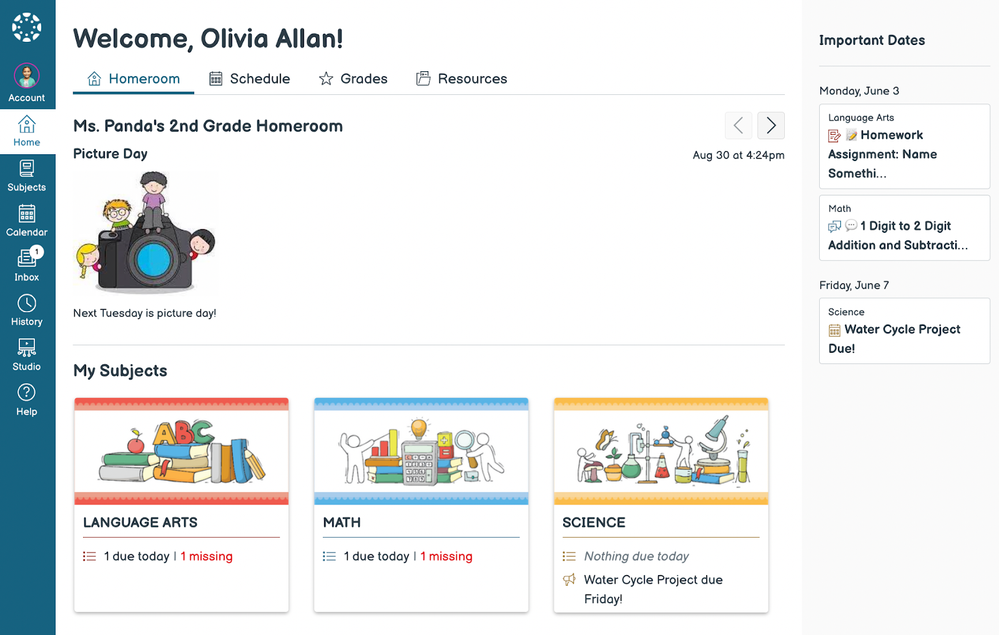The width and height of the screenshot is (999, 635).
Task: Open Science 'Water Cycle Project due Friday!' announcement
Action: pos(652,589)
